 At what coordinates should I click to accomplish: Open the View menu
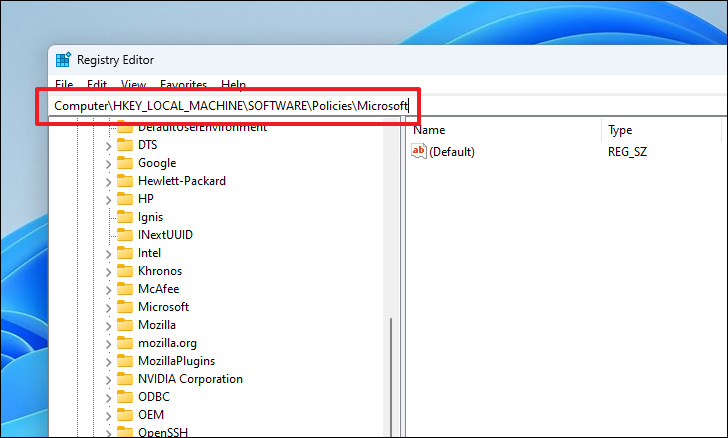coord(133,85)
